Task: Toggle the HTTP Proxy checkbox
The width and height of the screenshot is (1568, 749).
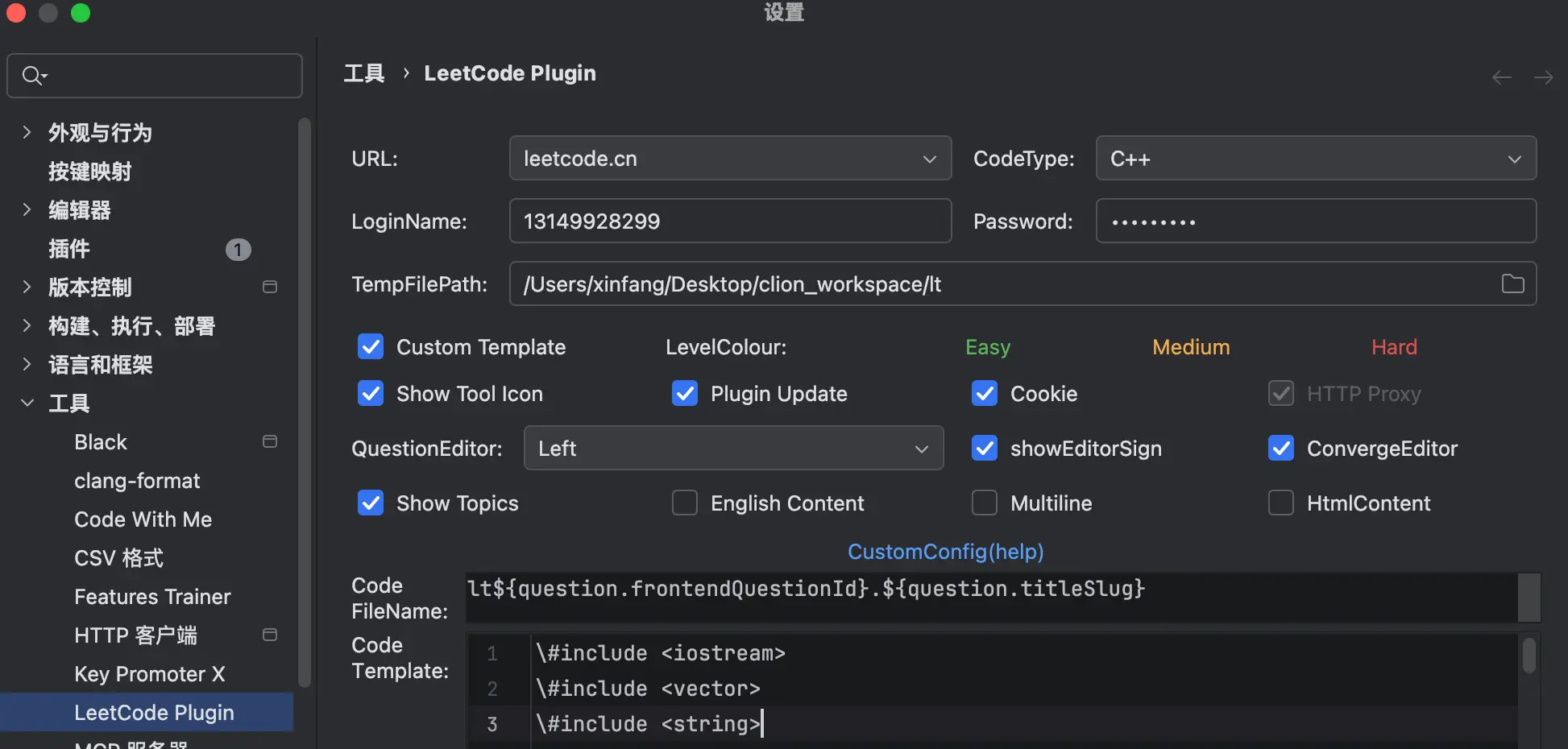Action: pyautogui.click(x=1281, y=394)
